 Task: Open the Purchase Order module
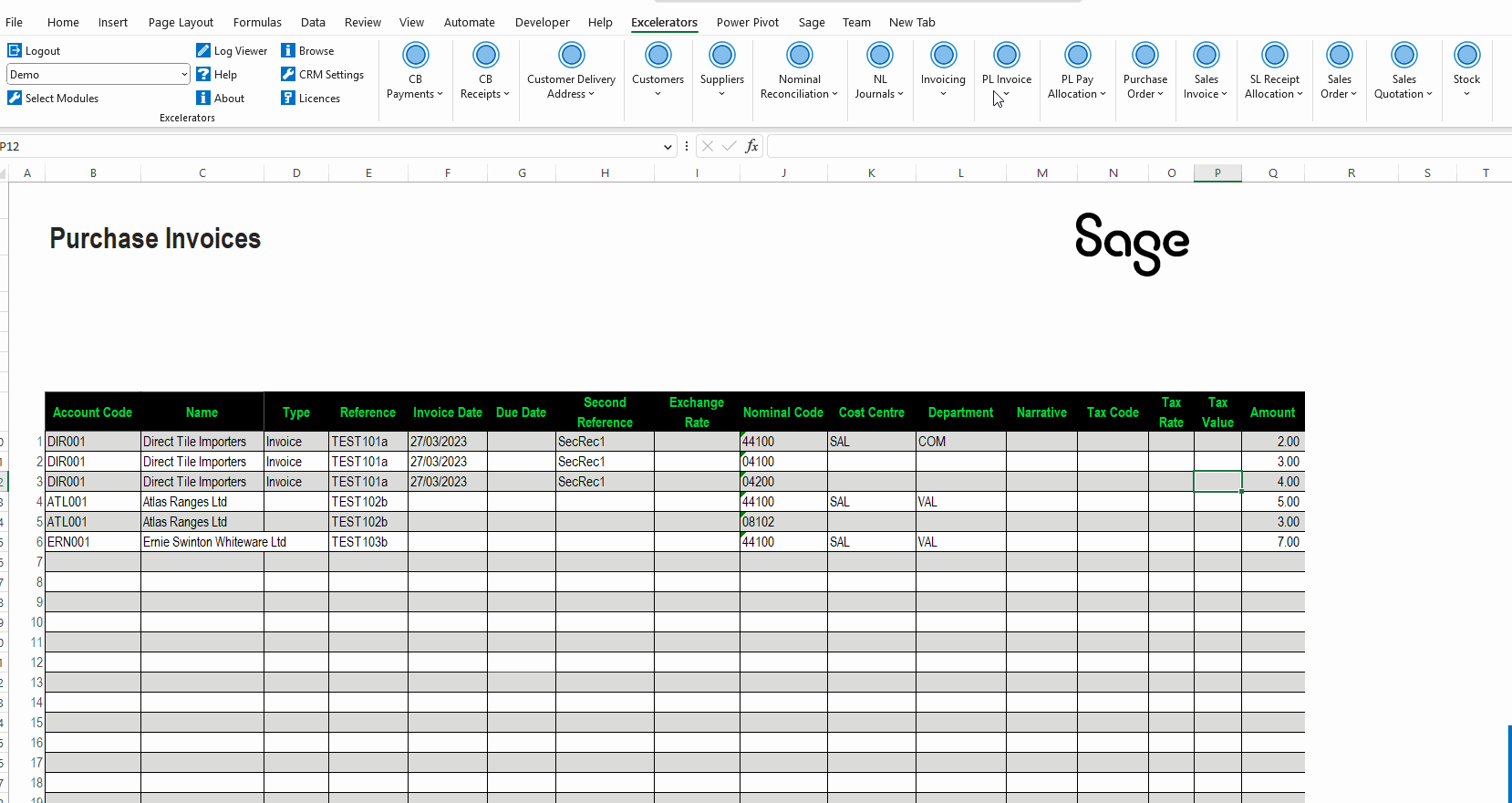(1145, 71)
